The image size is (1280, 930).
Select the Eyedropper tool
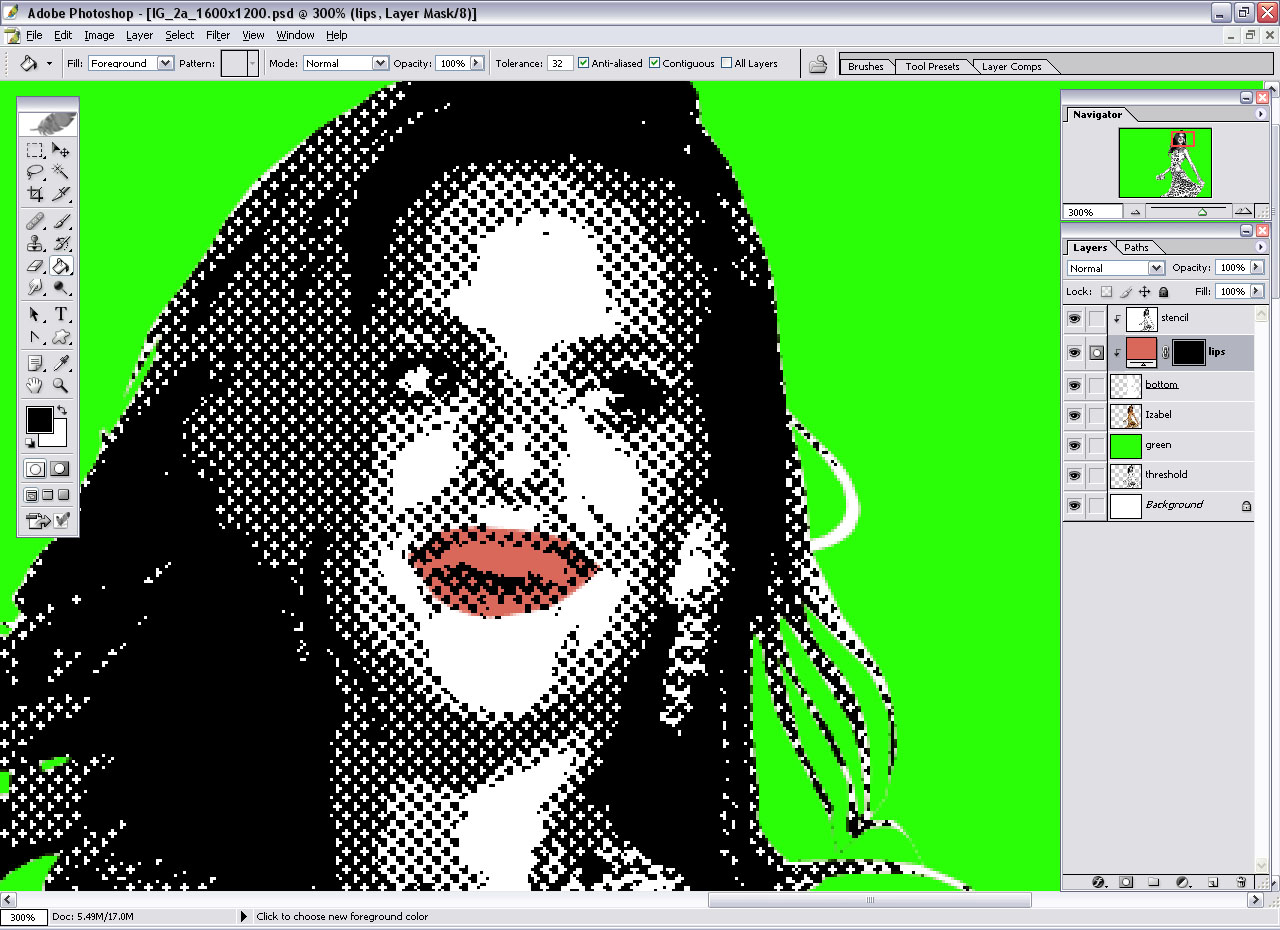(61, 362)
